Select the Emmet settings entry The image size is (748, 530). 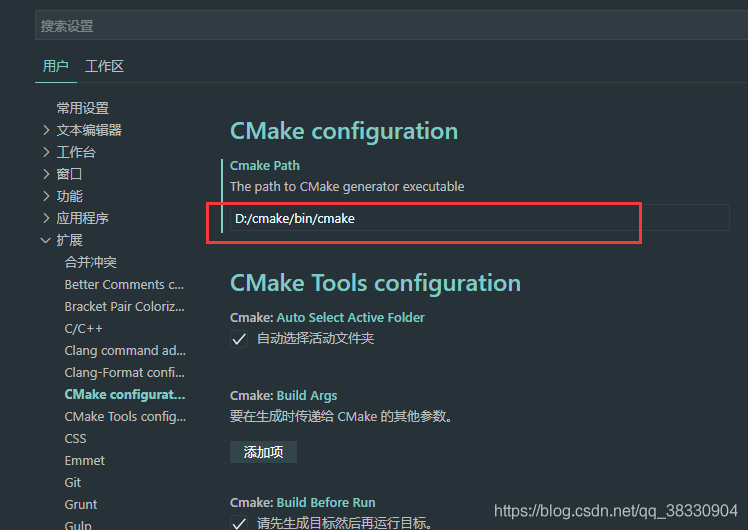click(x=85, y=460)
